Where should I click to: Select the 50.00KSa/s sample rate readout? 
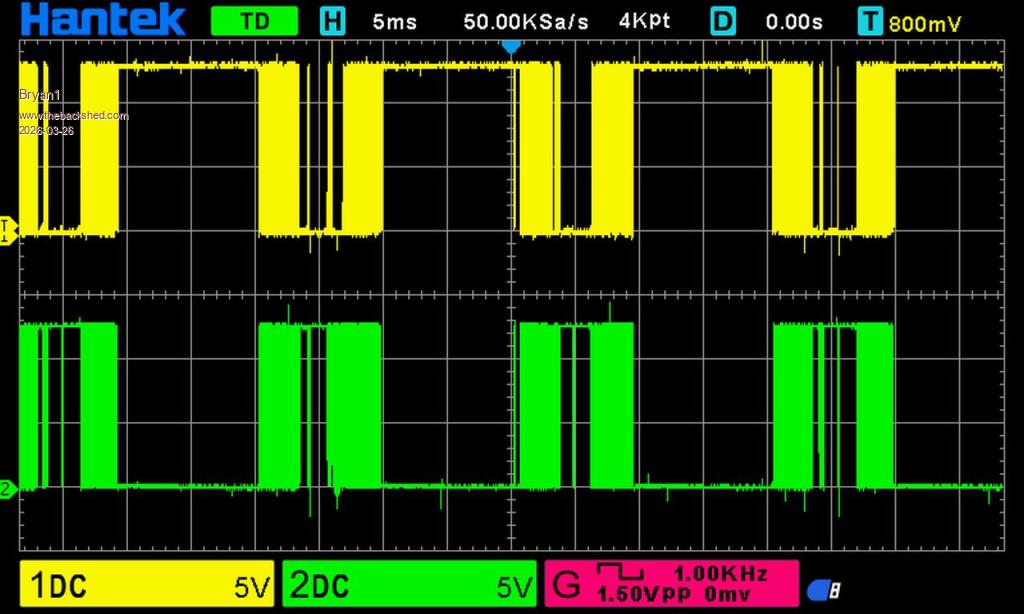tap(526, 21)
